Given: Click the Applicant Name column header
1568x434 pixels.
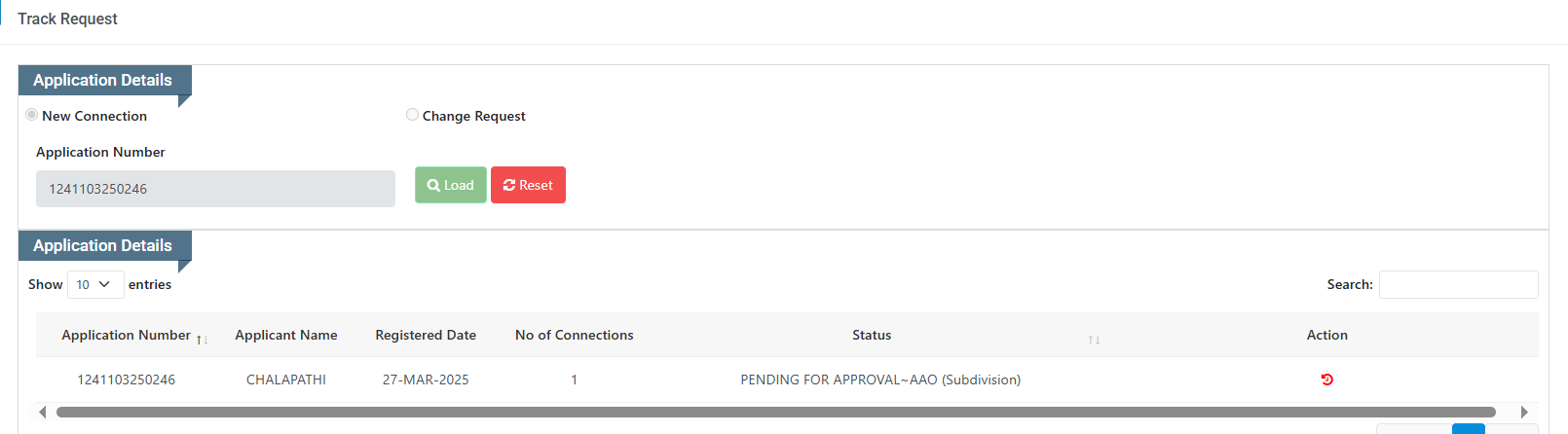Looking at the screenshot, I should point(286,335).
